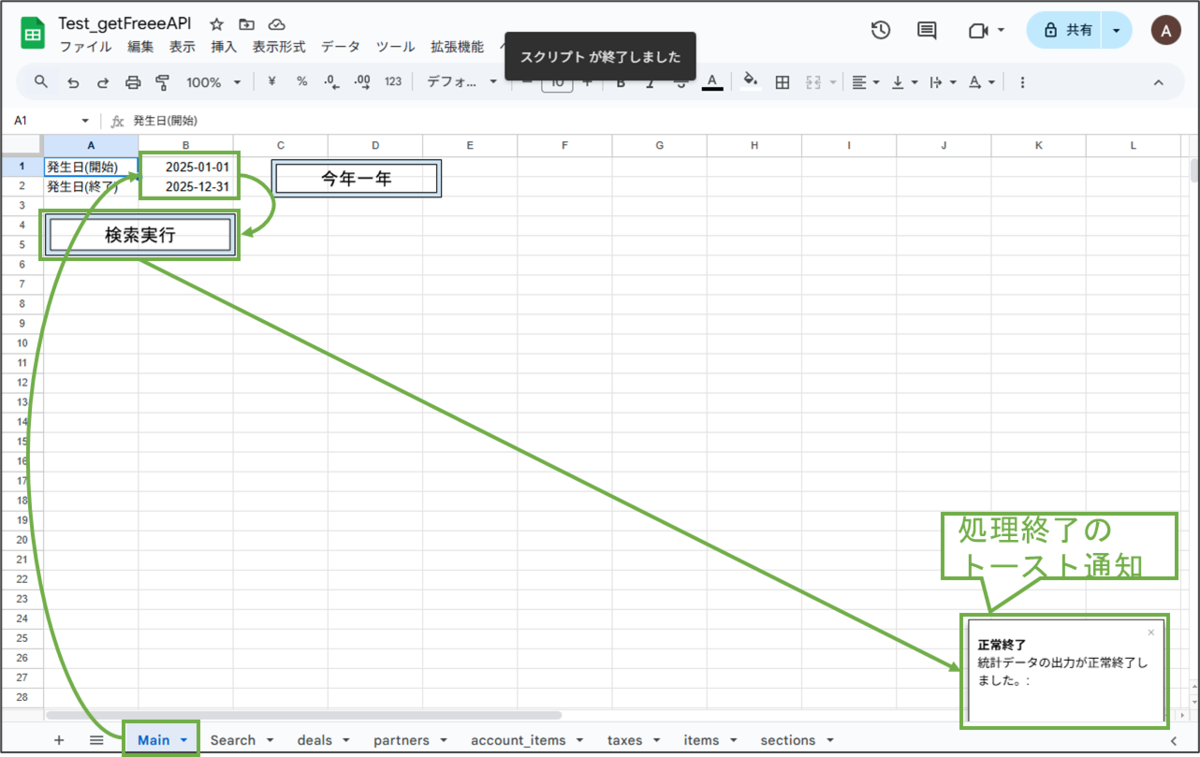Open the all sheets list icon
The height and width of the screenshot is (757, 1200).
[97, 740]
